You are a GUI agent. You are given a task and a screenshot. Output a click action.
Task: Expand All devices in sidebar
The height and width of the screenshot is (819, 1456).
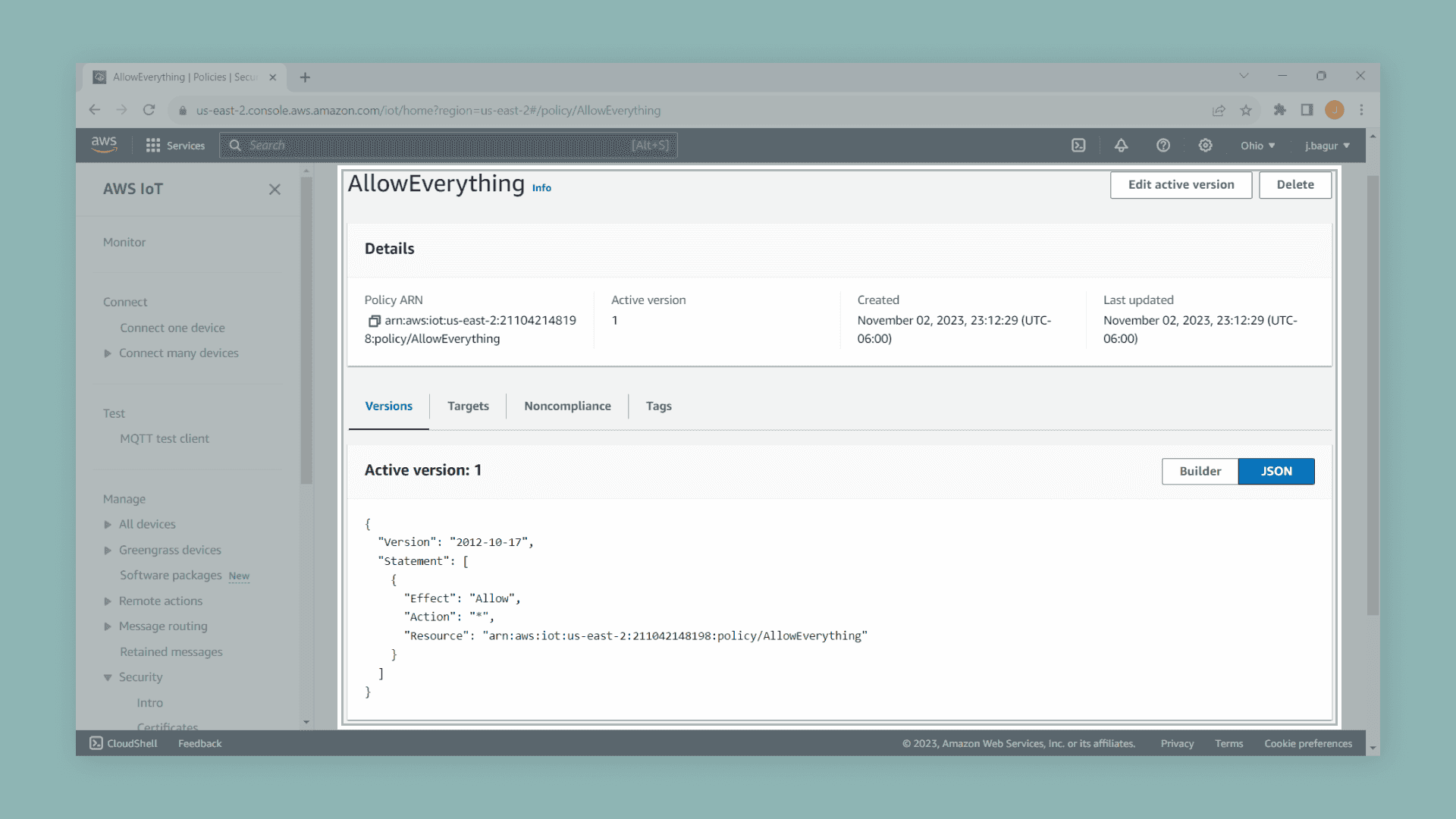(108, 525)
